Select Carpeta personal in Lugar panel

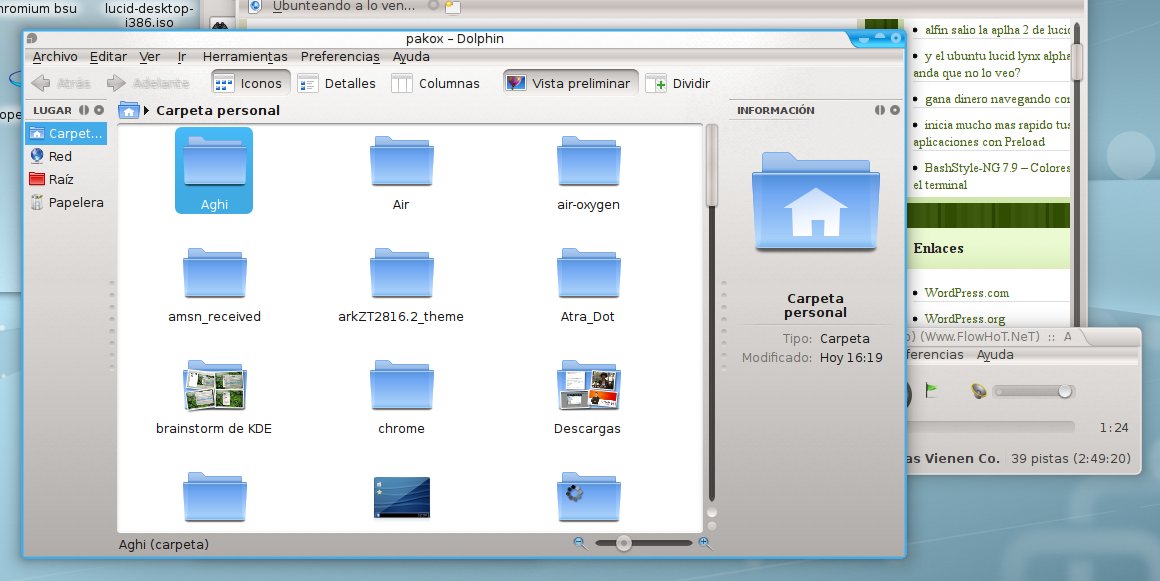(66, 133)
